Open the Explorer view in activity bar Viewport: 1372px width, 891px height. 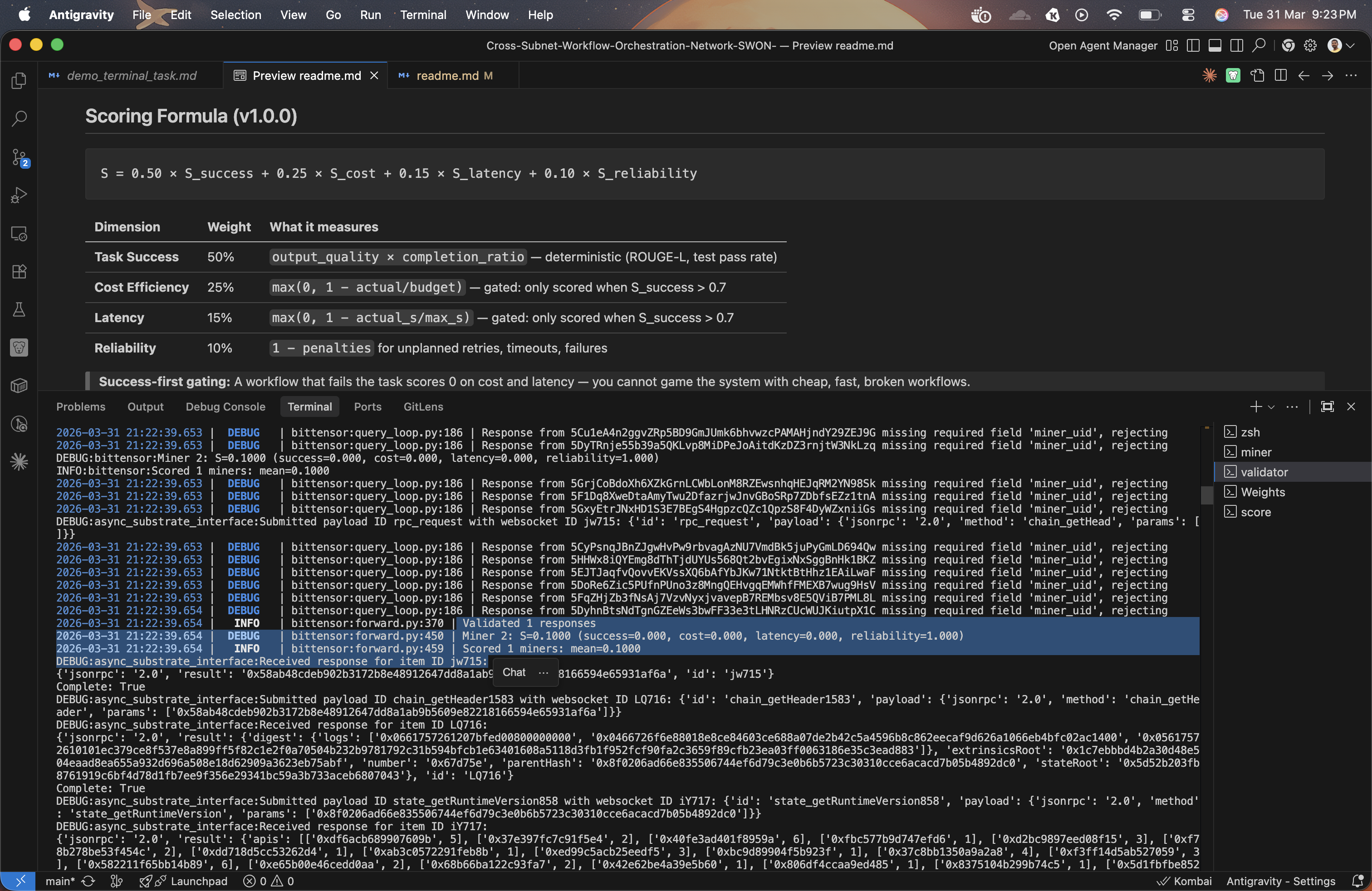coord(19,81)
